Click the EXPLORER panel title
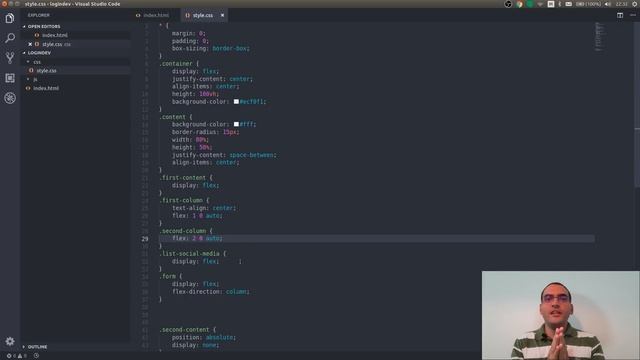The width and height of the screenshot is (640, 360). (x=39, y=15)
